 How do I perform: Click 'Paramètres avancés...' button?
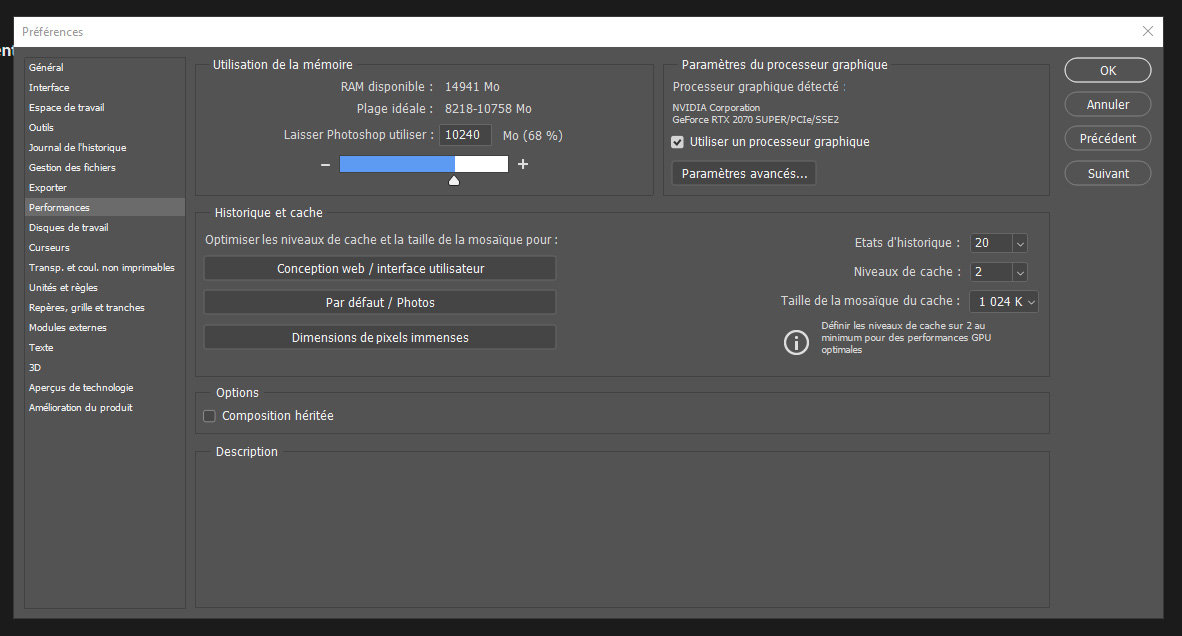coord(744,174)
